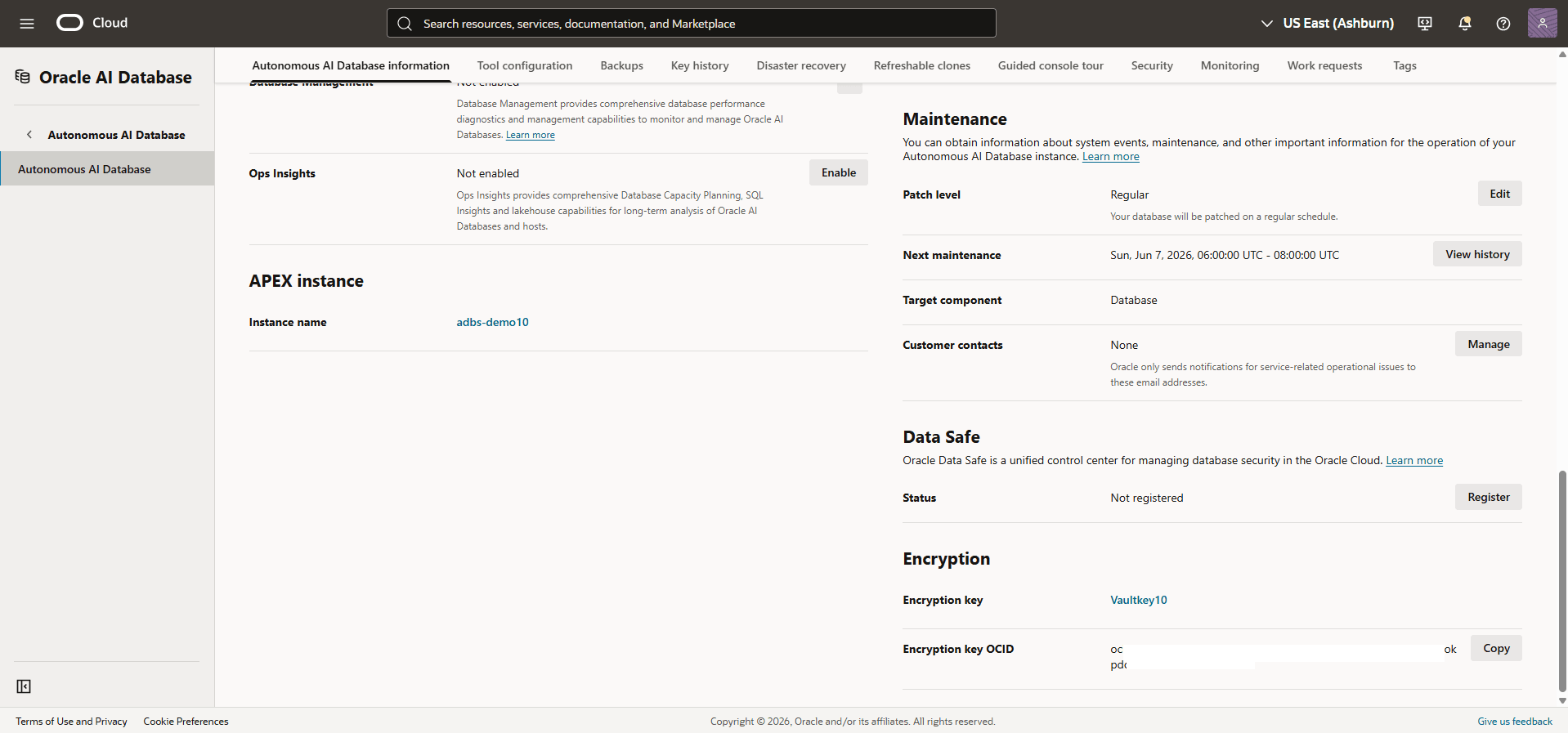Click the search magnifier icon
The image size is (1568, 733).
[x=405, y=24]
